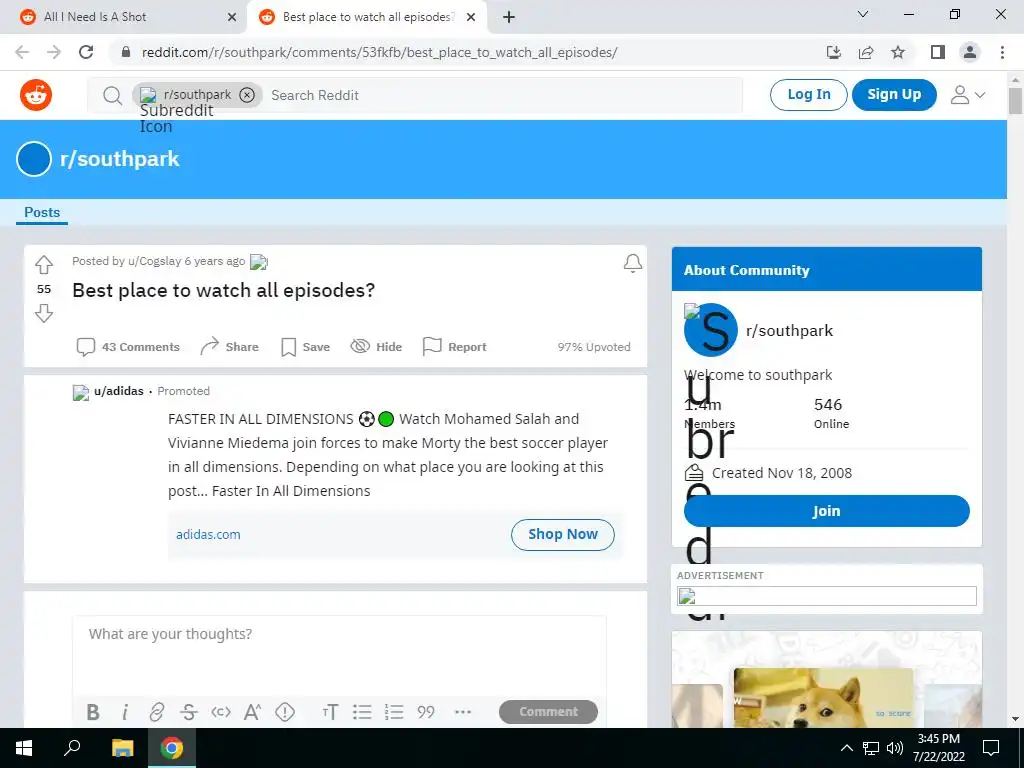Click the taskbar clock and date
Image resolution: width=1024 pixels, height=768 pixels.
point(938,748)
